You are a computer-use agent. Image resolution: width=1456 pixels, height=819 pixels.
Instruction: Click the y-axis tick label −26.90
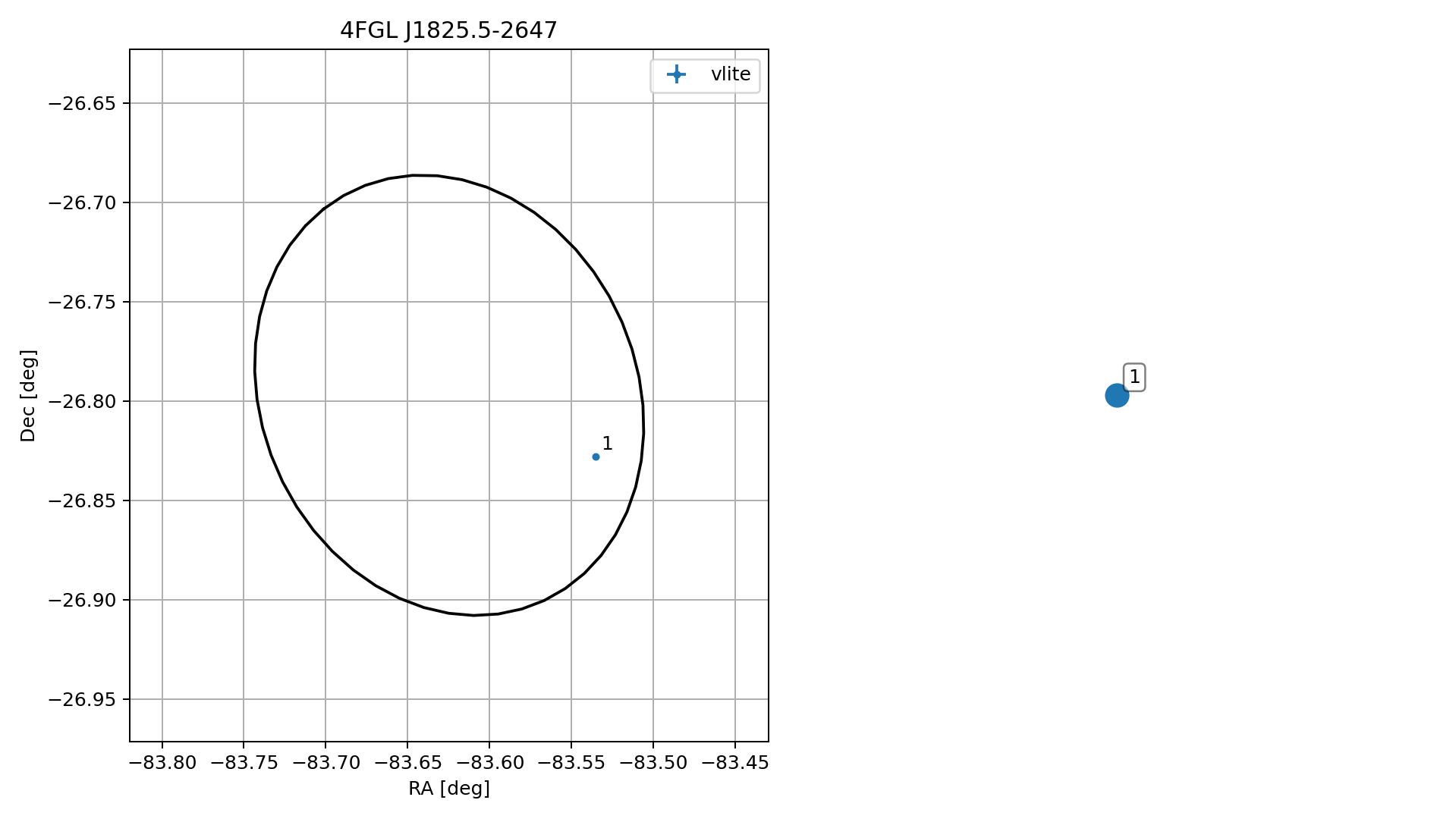[x=82, y=600]
